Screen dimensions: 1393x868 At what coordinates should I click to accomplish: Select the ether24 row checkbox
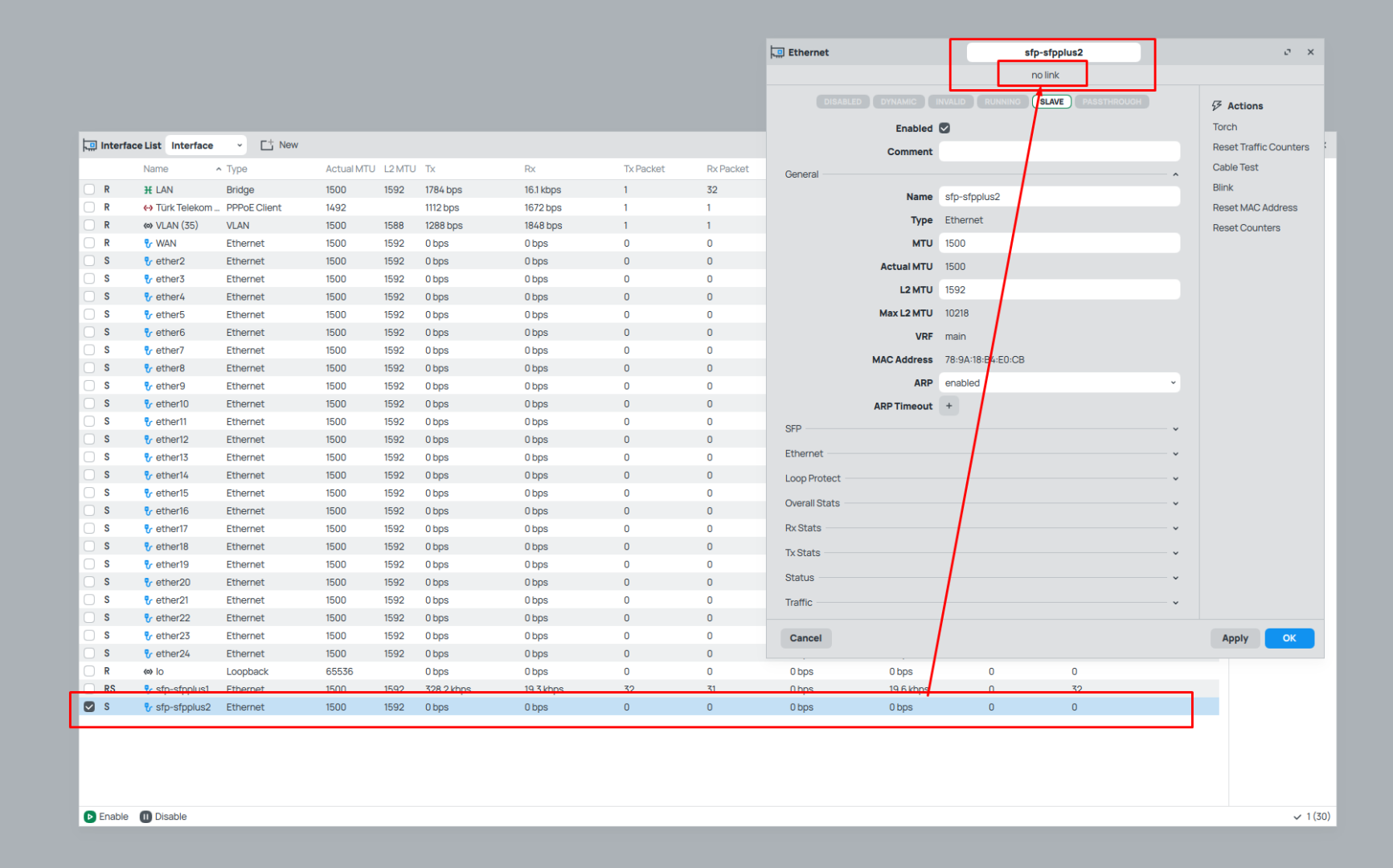pos(89,654)
